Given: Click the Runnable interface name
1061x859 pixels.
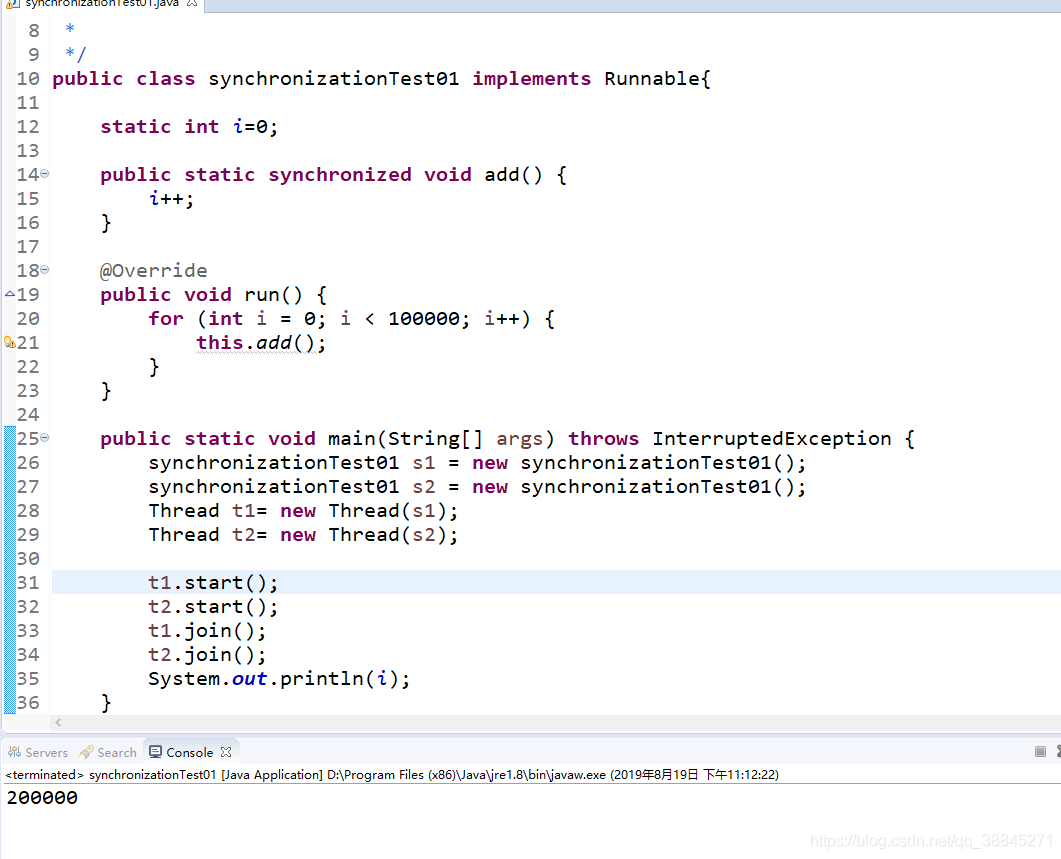Looking at the screenshot, I should pos(652,79).
